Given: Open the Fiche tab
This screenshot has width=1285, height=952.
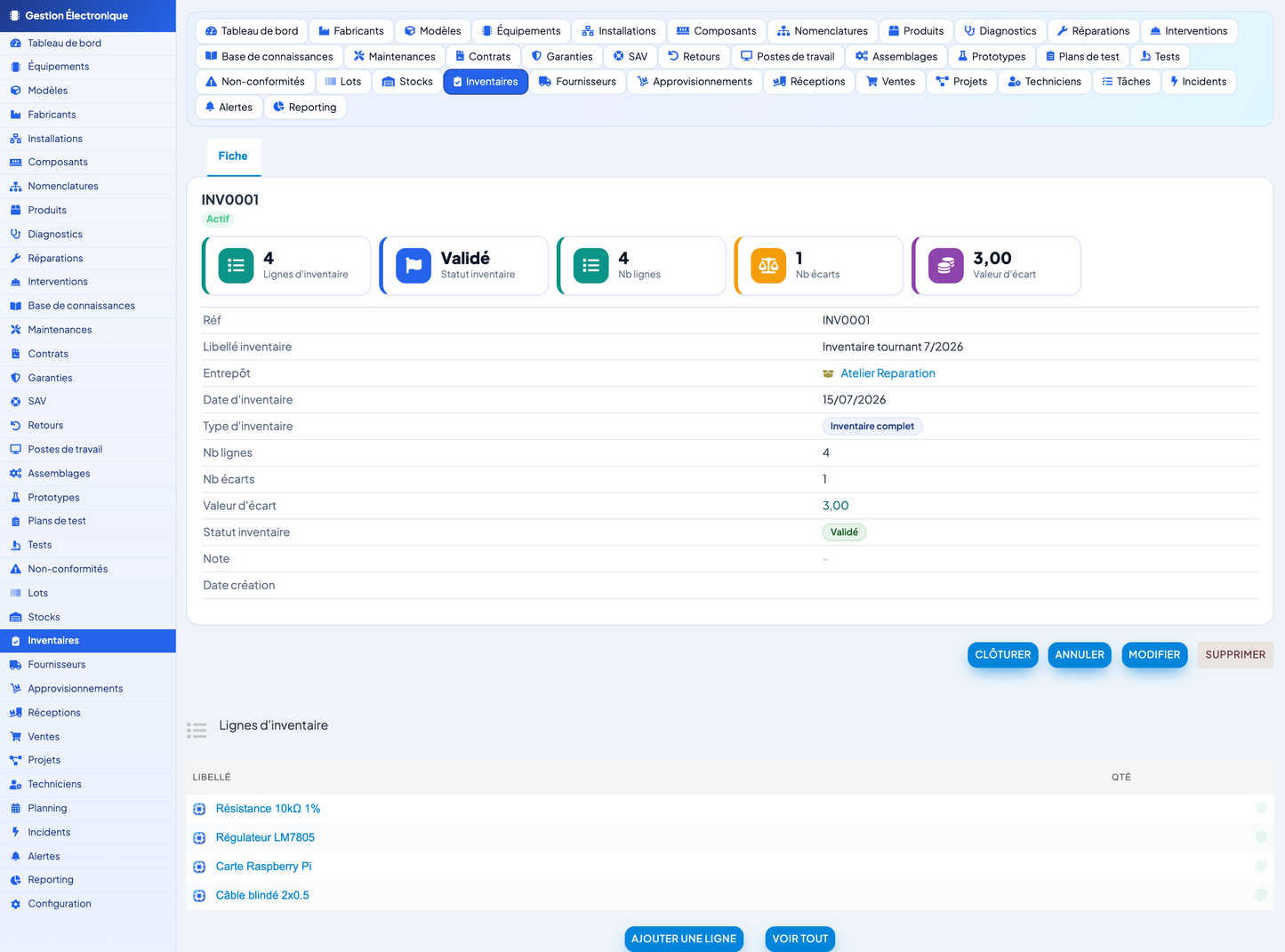Looking at the screenshot, I should pos(233,156).
